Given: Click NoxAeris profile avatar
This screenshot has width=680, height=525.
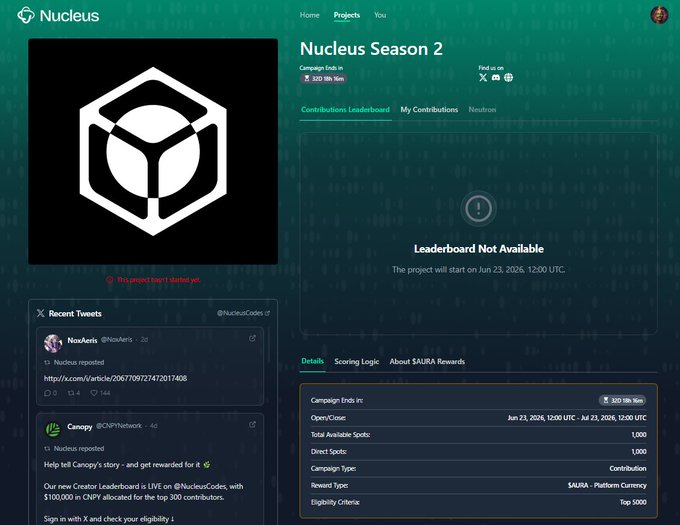Looking at the screenshot, I should 53,343.
